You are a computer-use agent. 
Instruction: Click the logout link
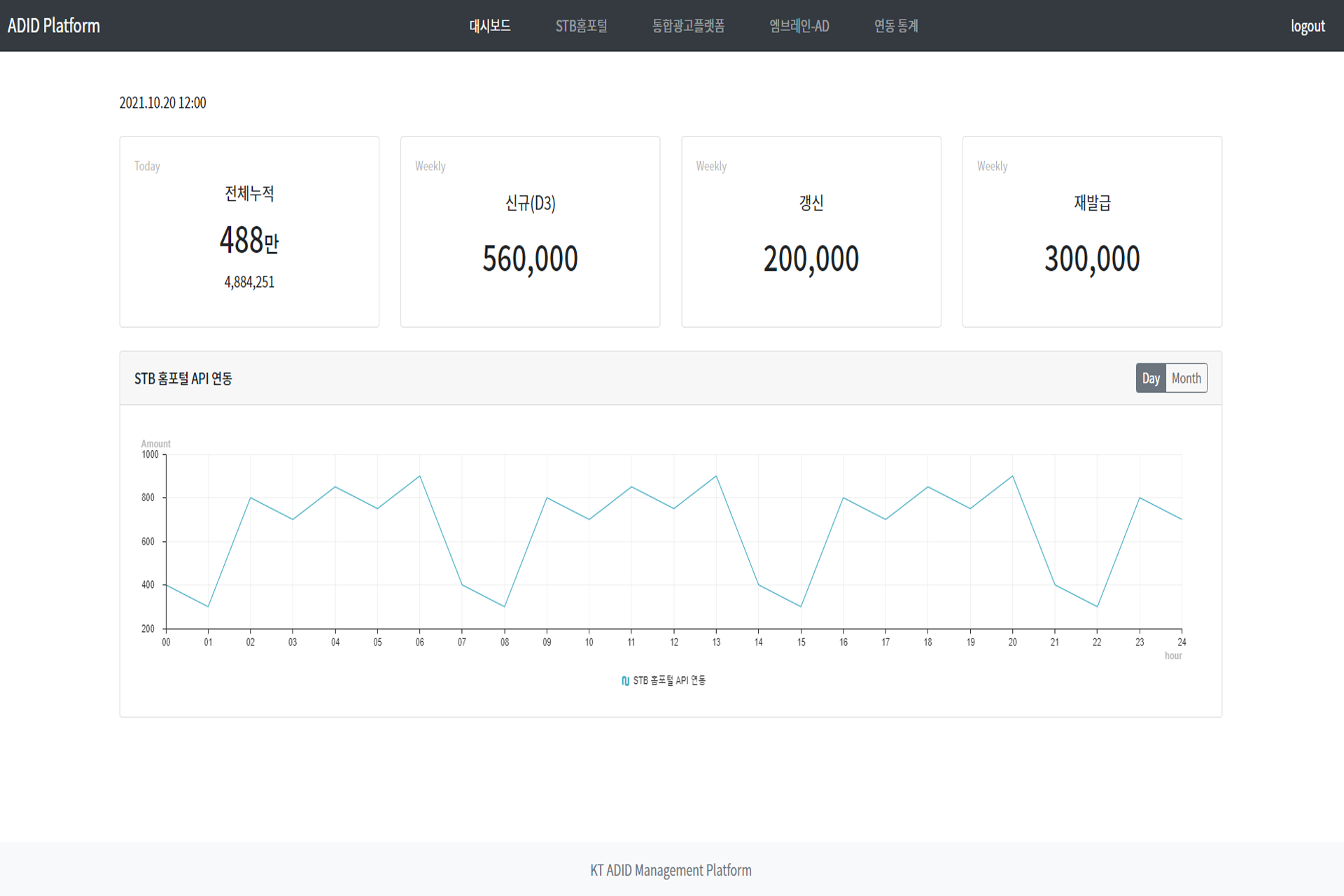click(1308, 26)
